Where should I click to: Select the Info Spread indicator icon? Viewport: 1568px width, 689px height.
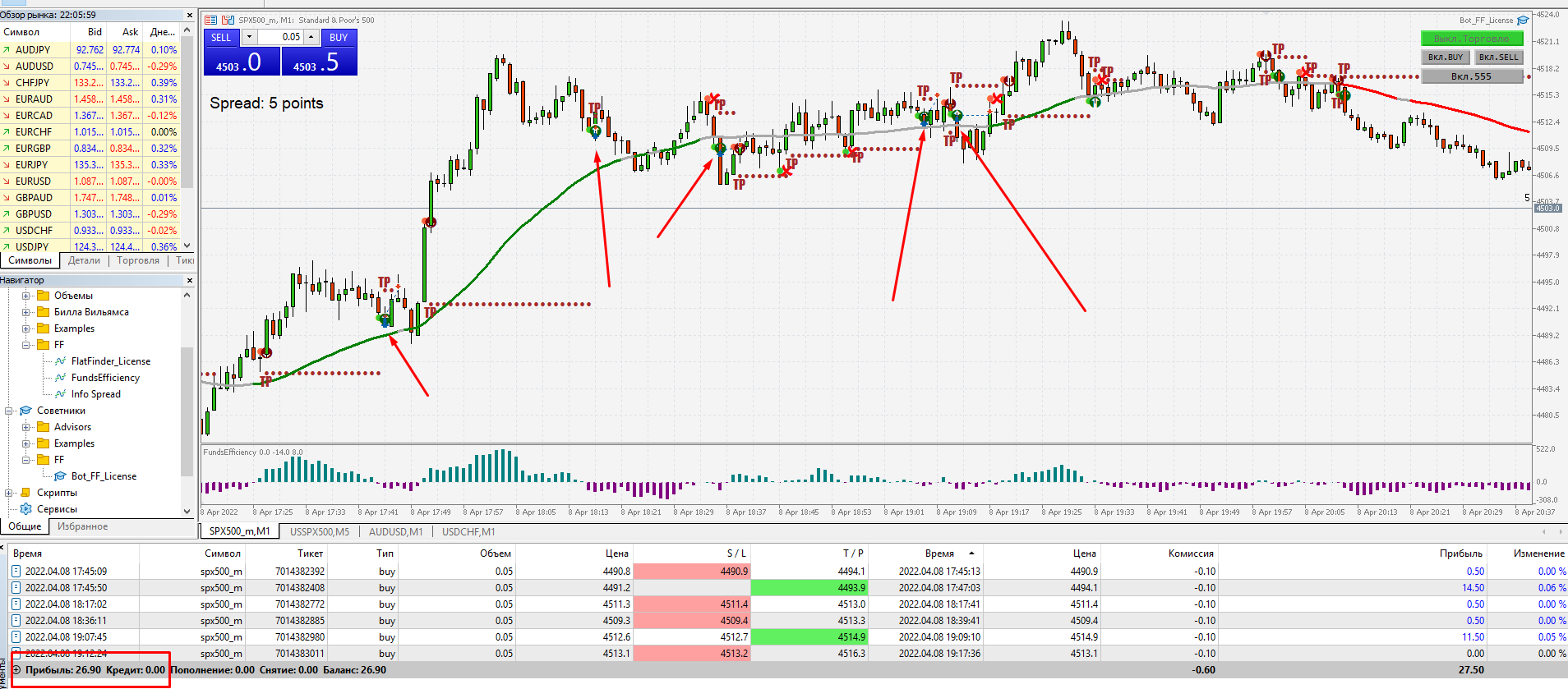pyautogui.click(x=60, y=394)
